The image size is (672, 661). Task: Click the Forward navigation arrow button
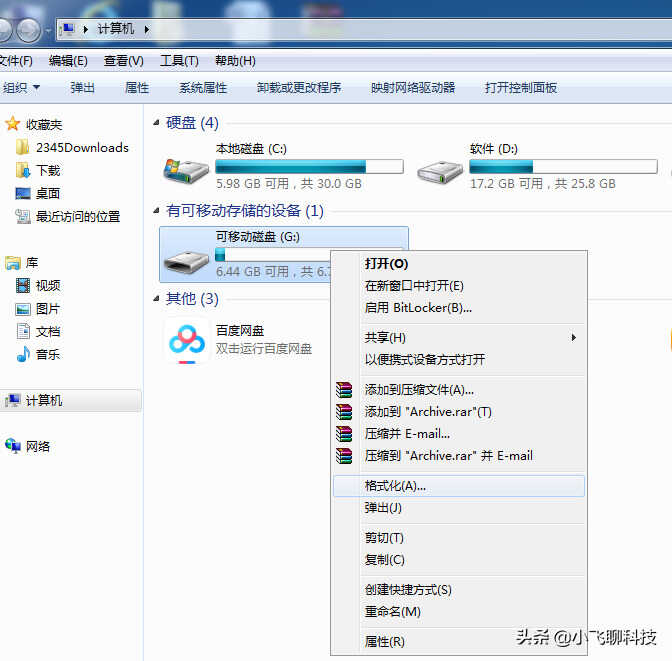coord(28,30)
